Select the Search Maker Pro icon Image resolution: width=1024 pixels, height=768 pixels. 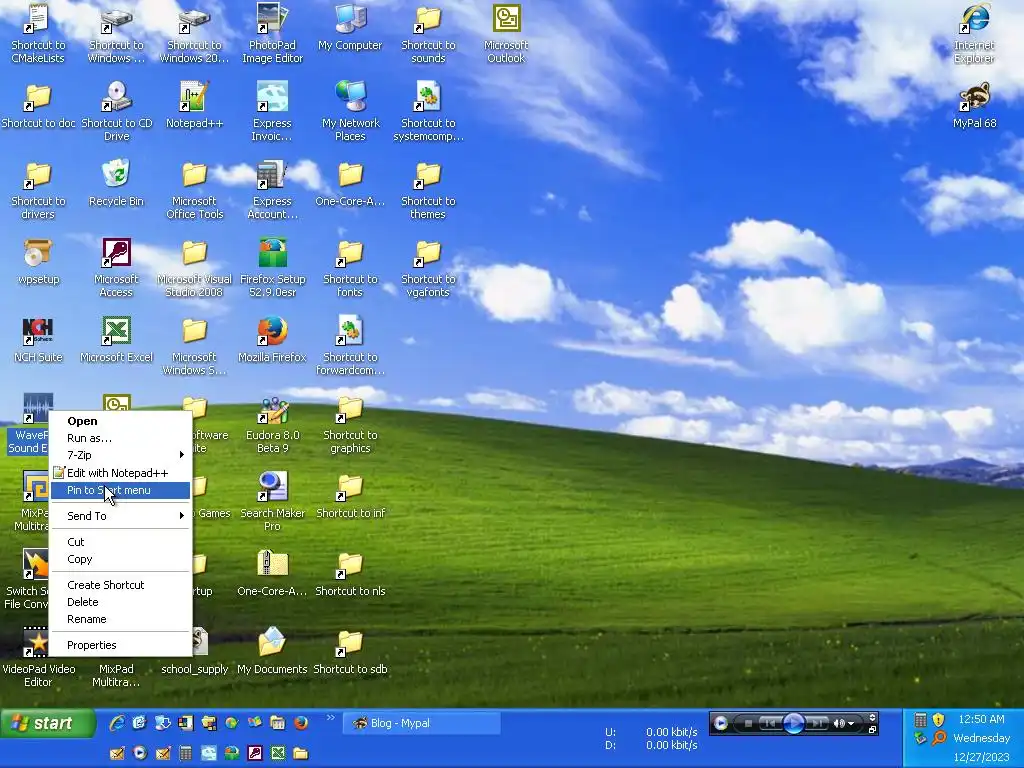tap(272, 500)
